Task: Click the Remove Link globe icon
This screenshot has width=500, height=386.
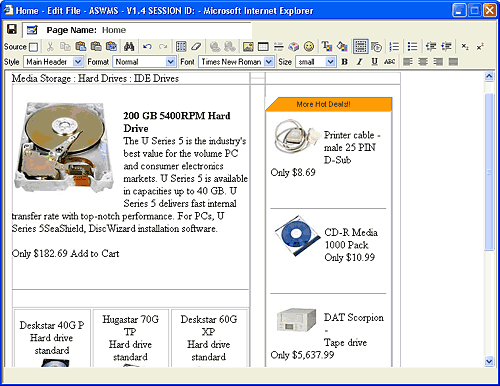Action: click(230, 46)
